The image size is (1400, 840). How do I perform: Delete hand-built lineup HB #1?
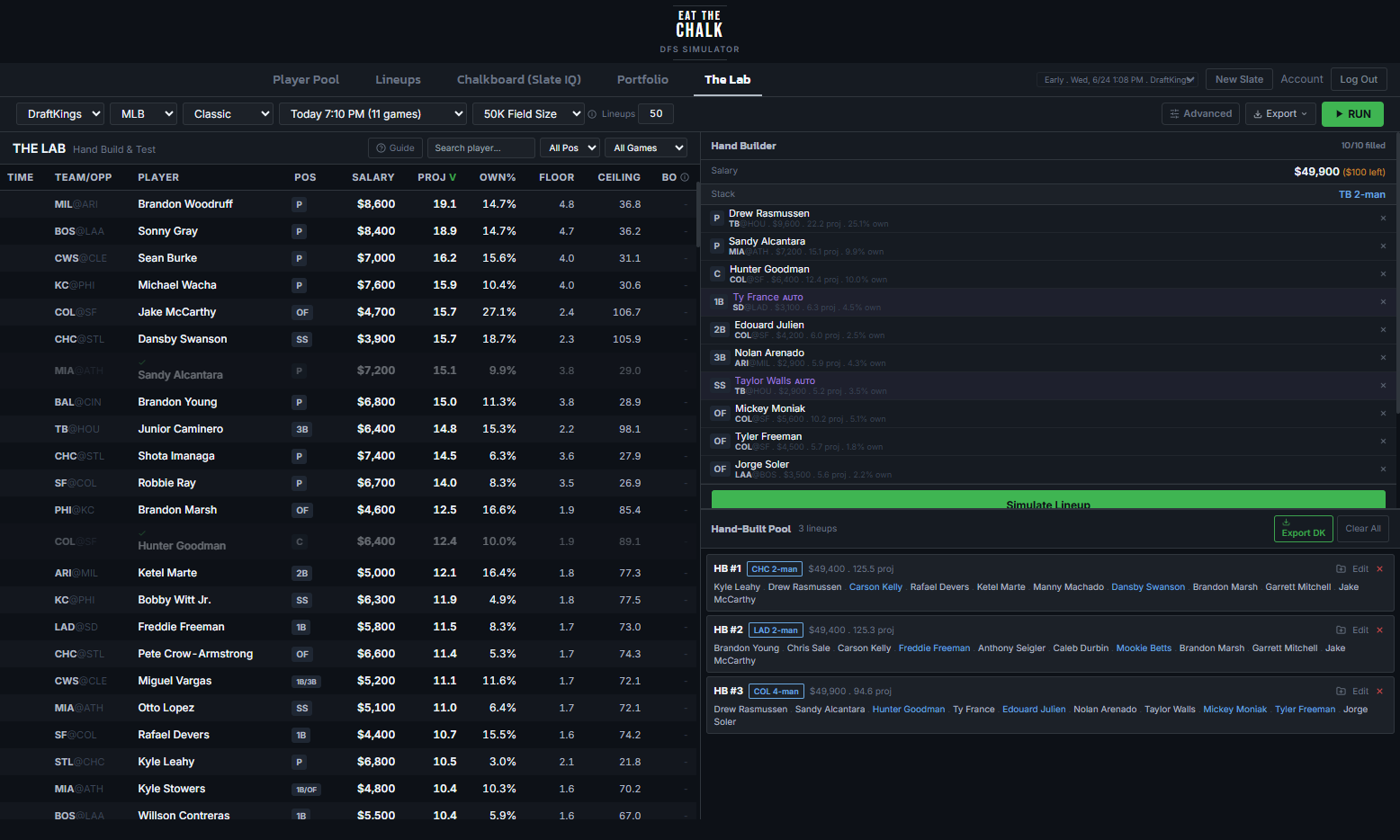coord(1380,569)
